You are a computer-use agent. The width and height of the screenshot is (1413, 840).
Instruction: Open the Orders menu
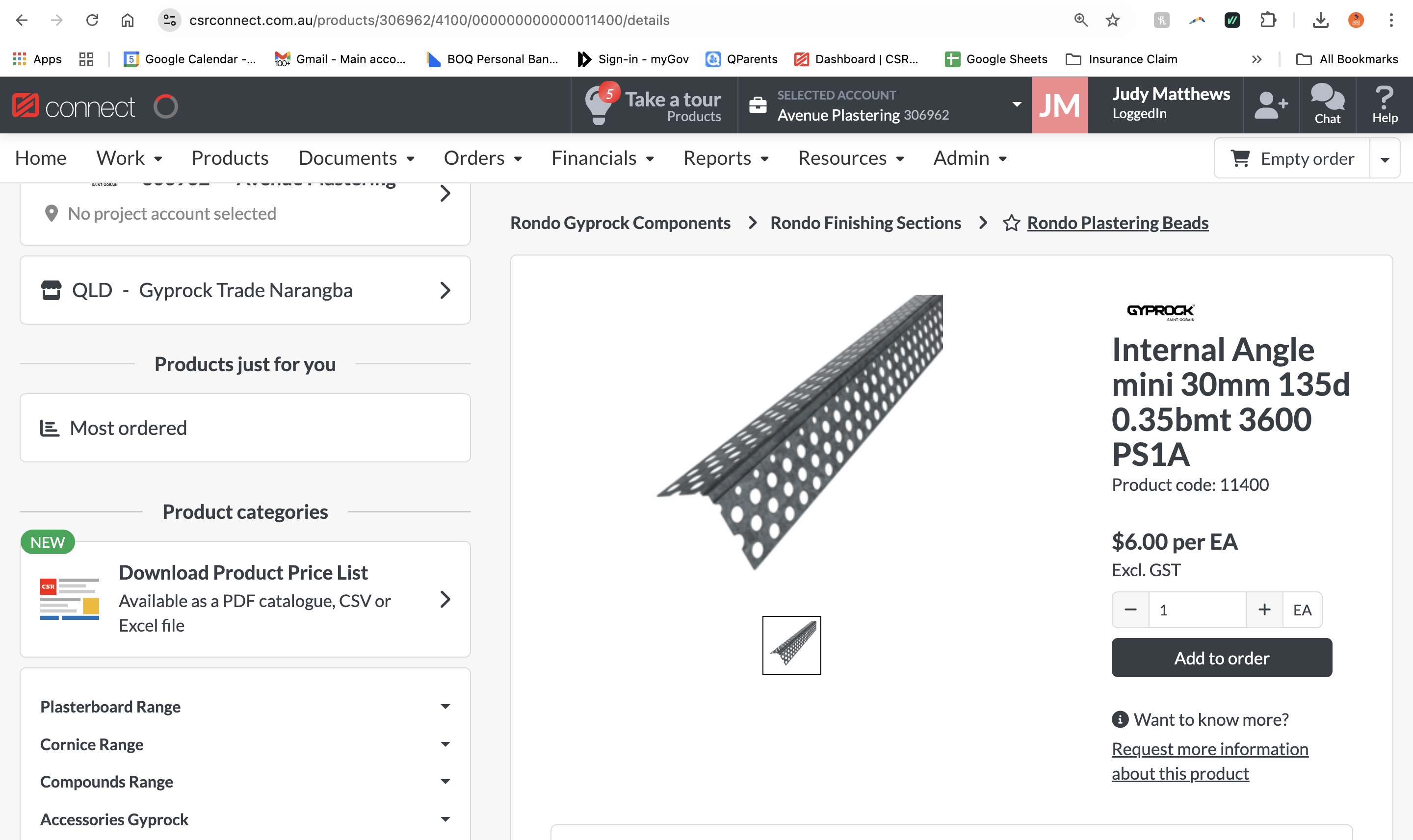(482, 158)
